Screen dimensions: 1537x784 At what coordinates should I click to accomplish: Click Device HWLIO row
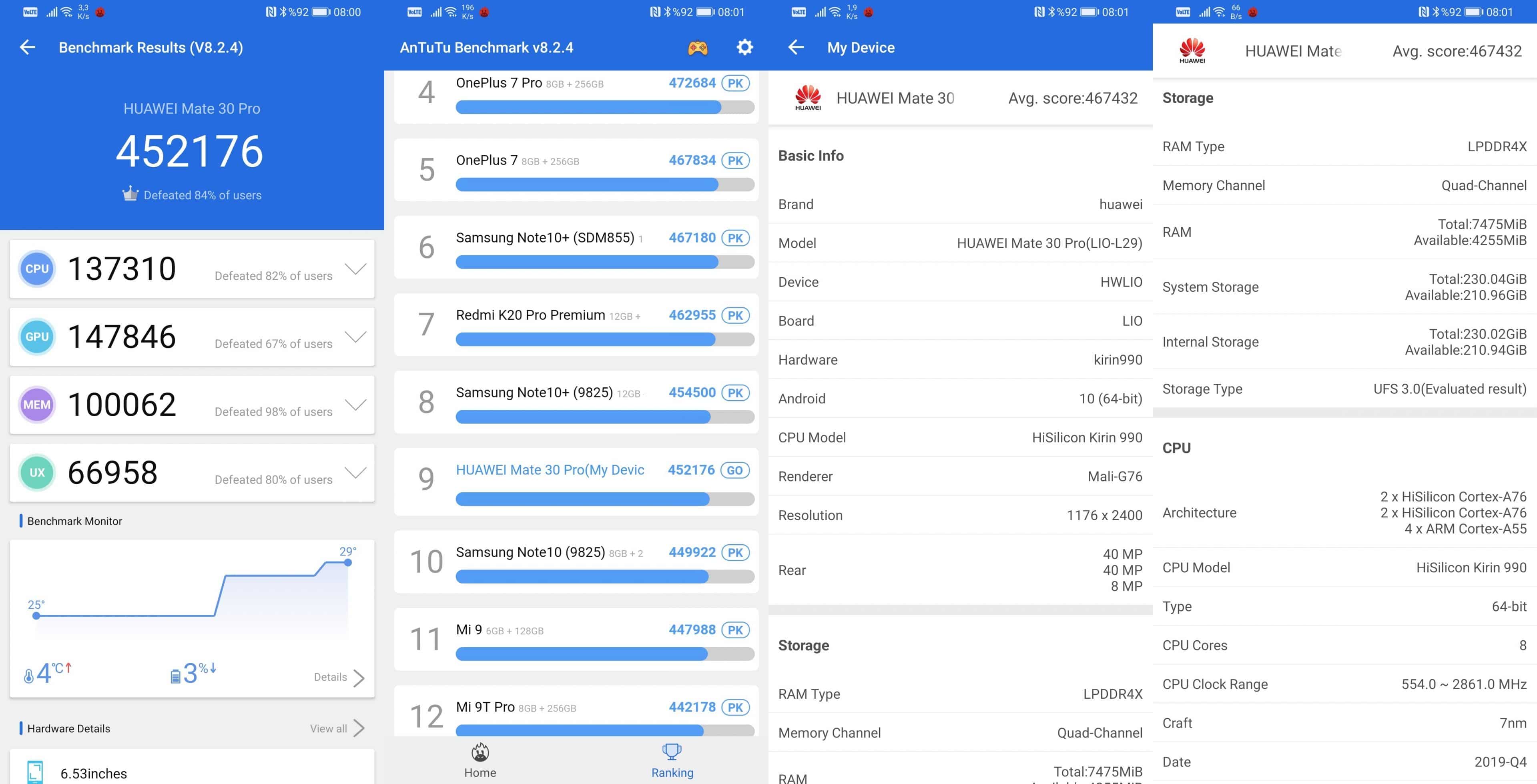coord(960,282)
